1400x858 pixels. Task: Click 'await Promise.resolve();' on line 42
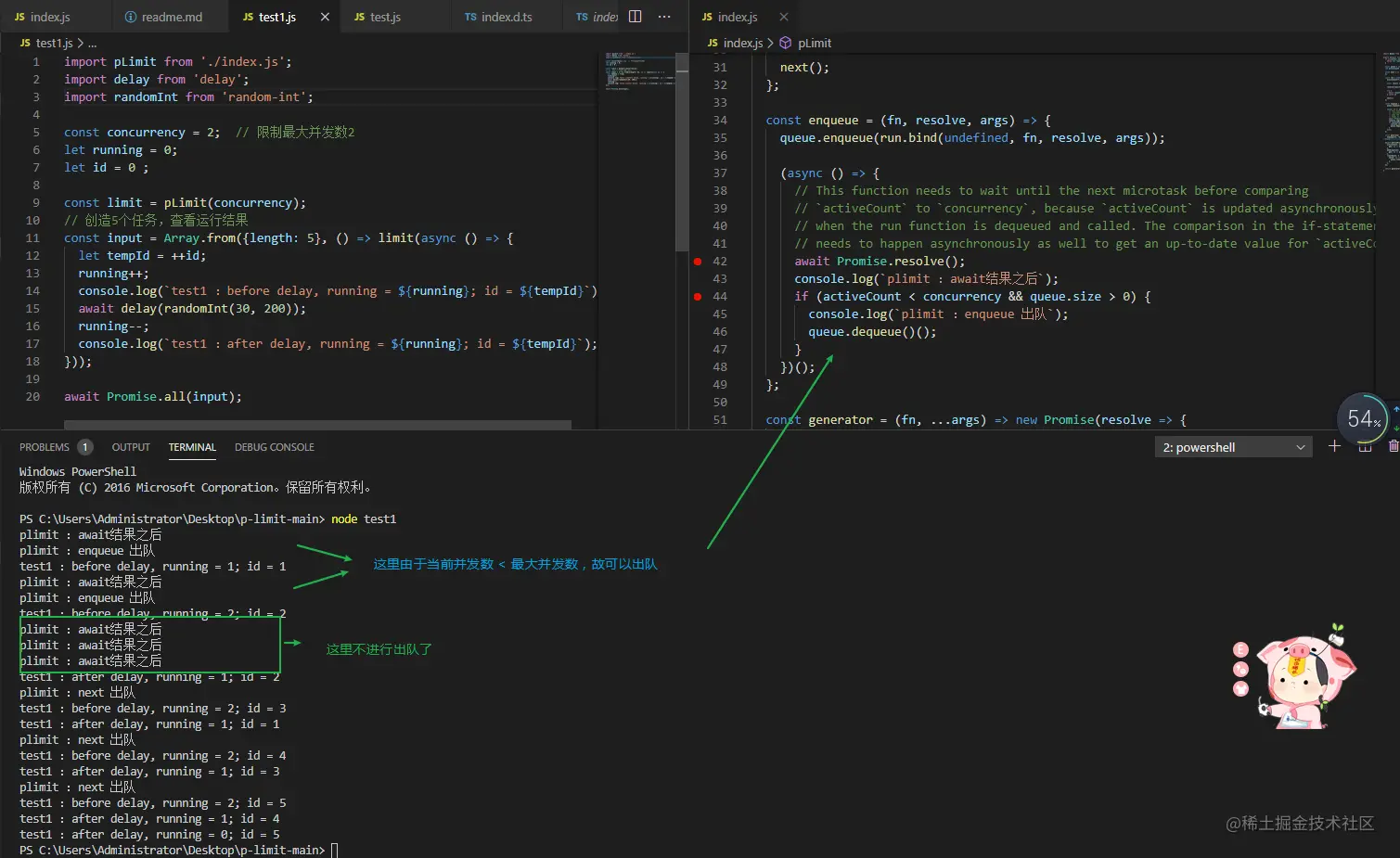pos(880,262)
